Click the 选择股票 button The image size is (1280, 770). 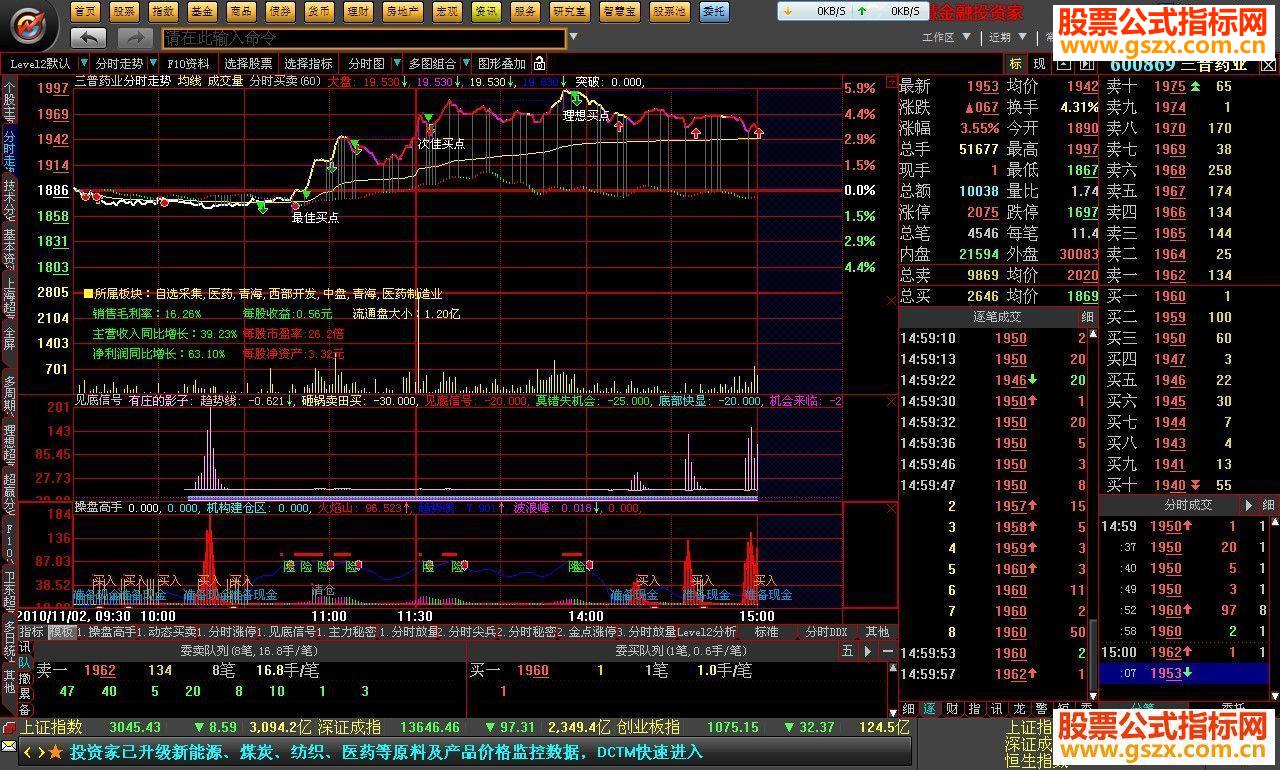click(x=248, y=64)
